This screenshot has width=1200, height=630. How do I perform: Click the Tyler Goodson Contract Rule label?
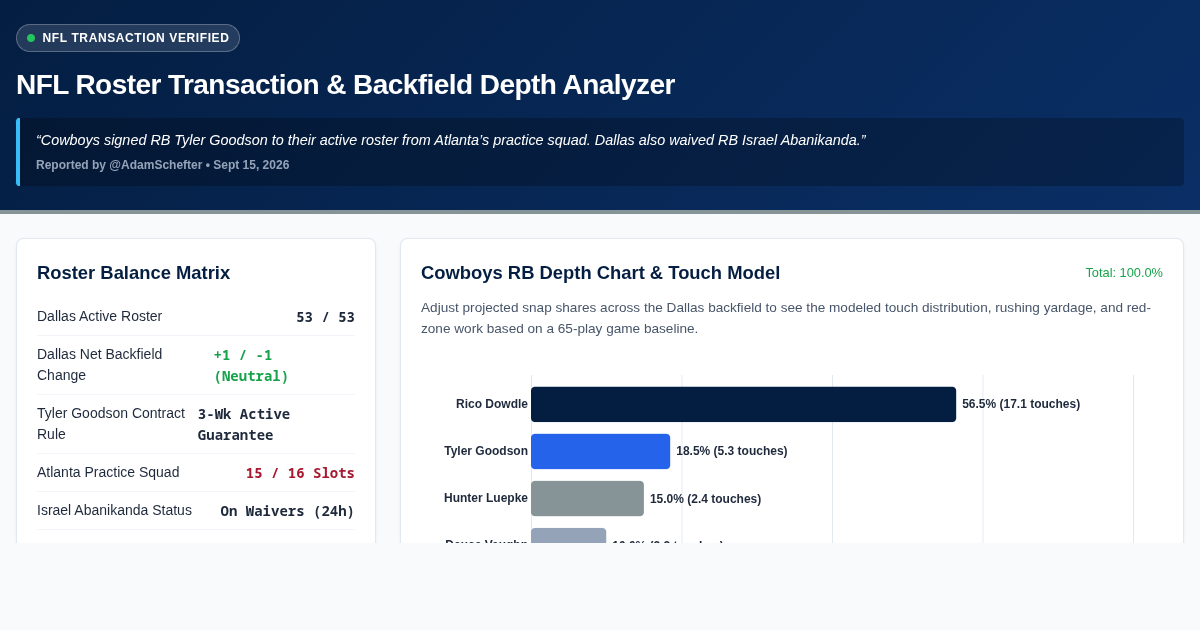(x=111, y=423)
